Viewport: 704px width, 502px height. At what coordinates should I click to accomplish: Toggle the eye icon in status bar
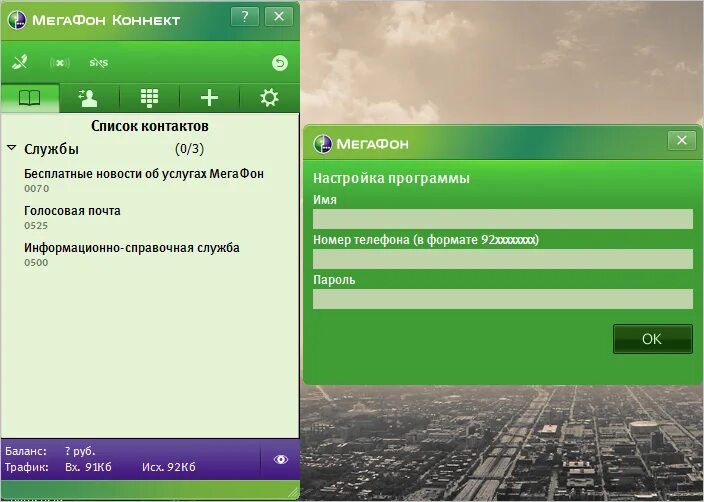point(281,459)
